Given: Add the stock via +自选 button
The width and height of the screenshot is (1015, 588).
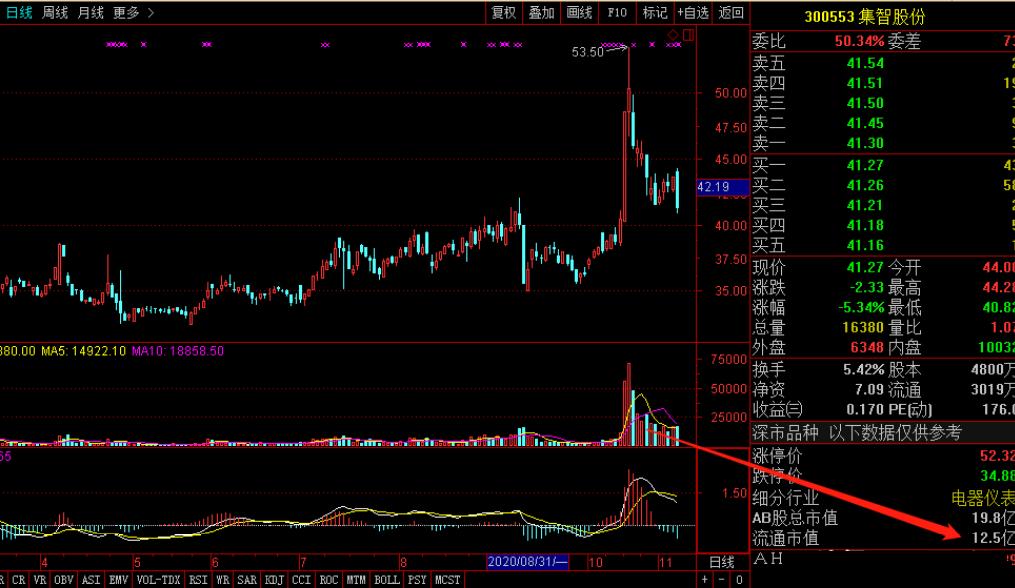Looking at the screenshot, I should click(x=693, y=12).
